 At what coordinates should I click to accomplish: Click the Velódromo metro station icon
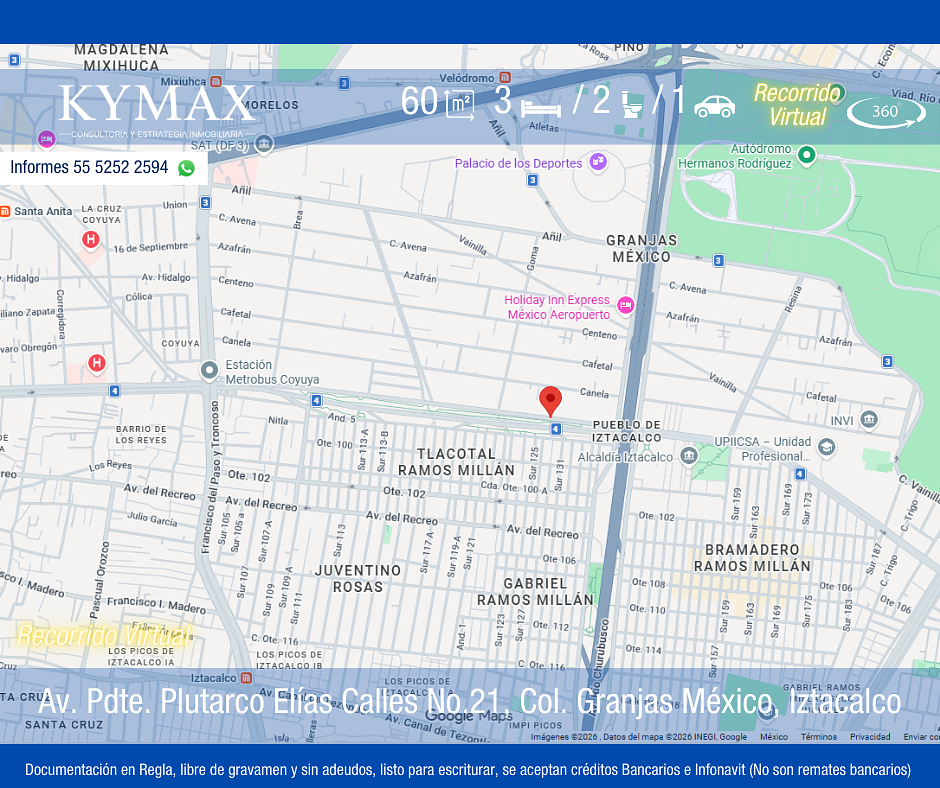(x=505, y=77)
